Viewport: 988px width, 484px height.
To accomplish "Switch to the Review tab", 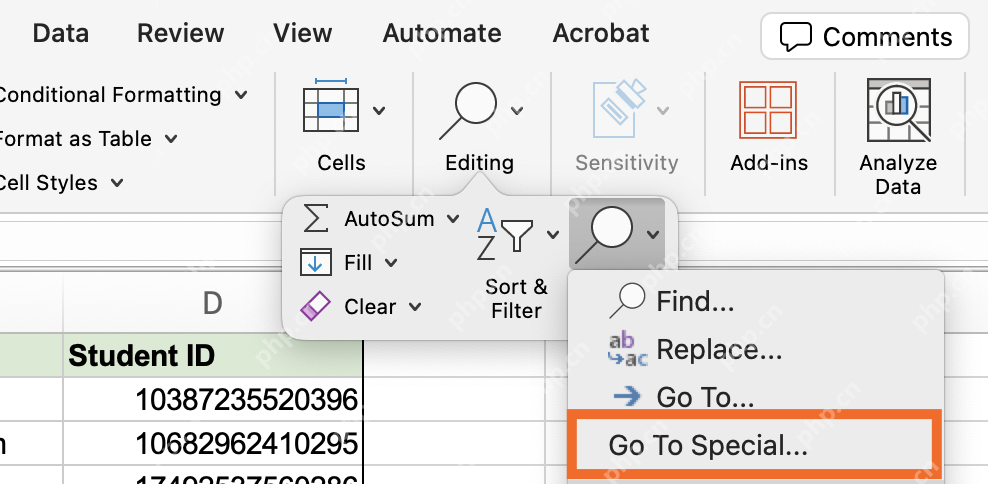I will point(180,33).
